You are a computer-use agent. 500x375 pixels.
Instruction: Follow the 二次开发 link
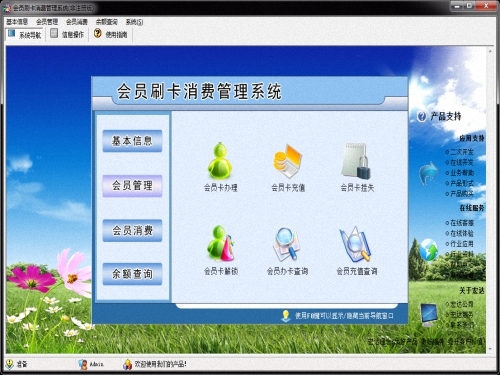click(462, 152)
